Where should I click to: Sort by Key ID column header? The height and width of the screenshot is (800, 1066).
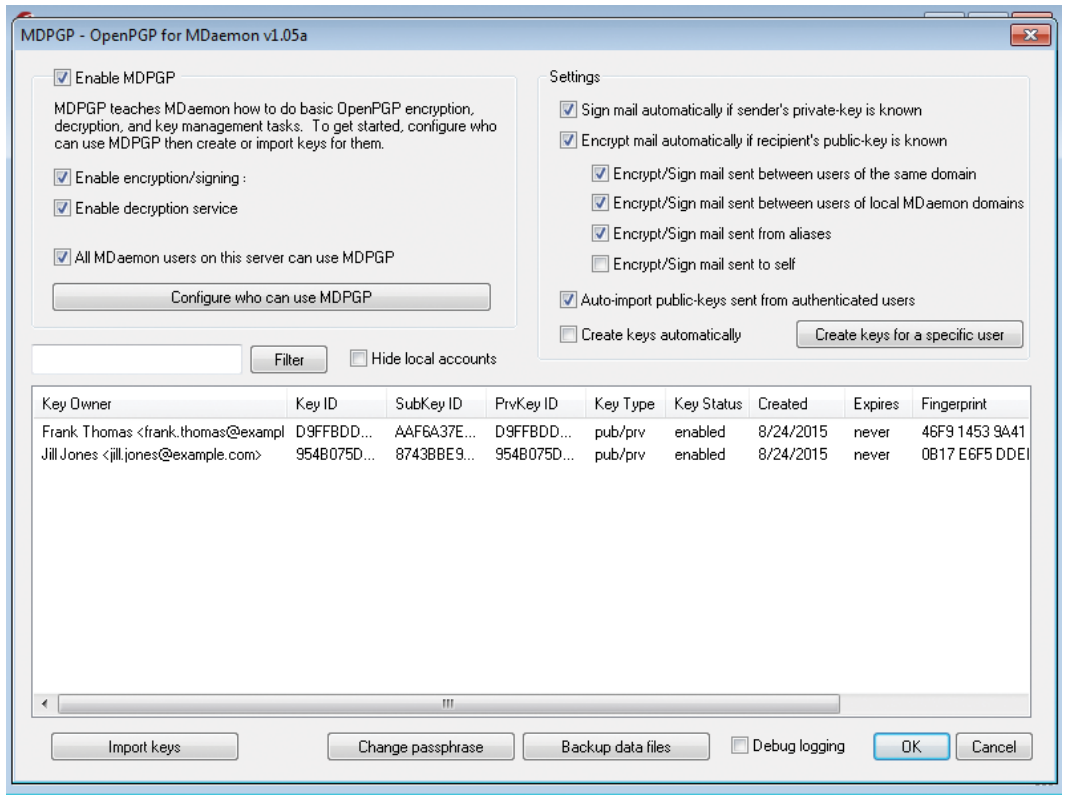click(337, 404)
